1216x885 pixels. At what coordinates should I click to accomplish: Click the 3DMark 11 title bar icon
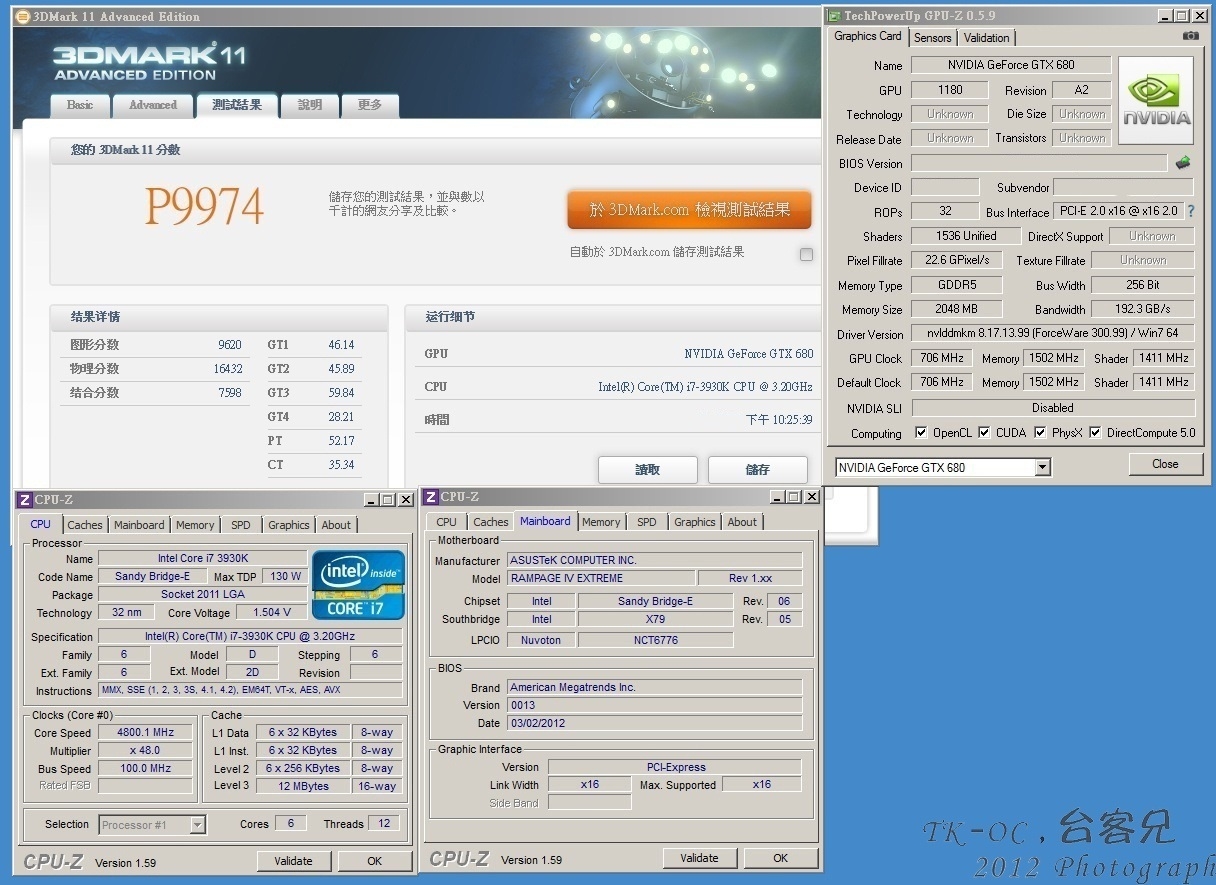22,17
